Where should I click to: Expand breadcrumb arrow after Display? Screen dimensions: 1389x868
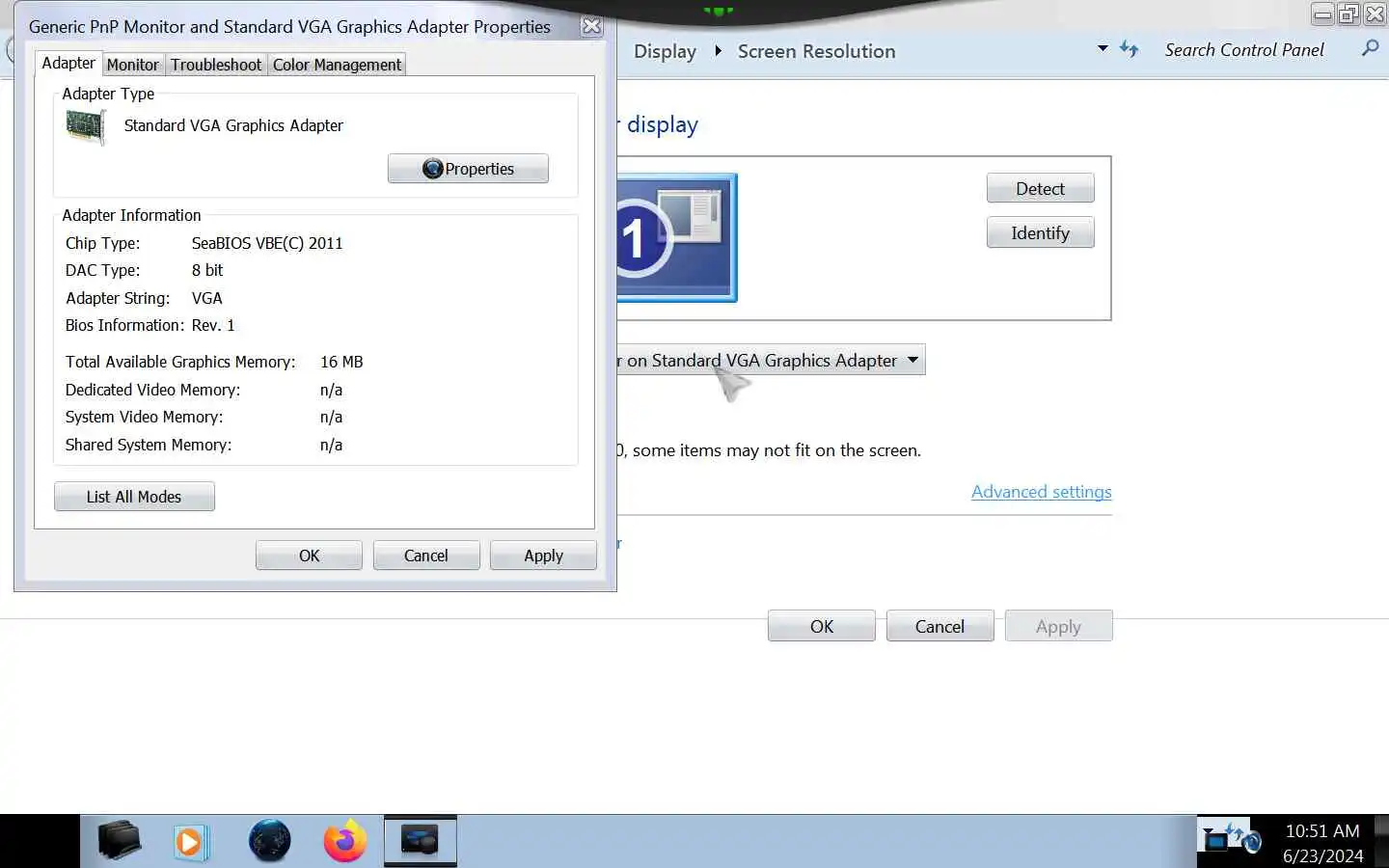(x=718, y=50)
